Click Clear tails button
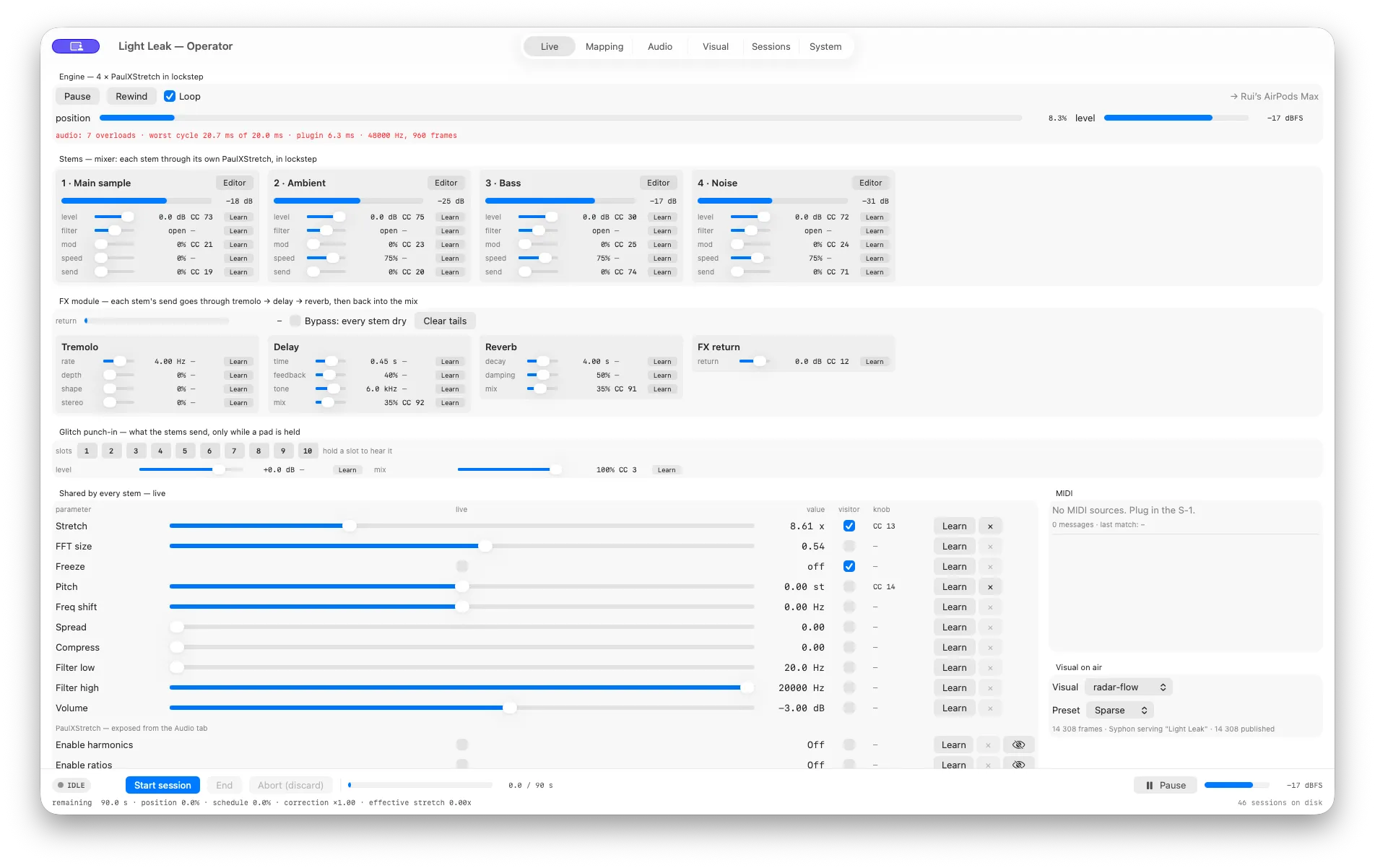The width and height of the screenshot is (1375, 868). [445, 321]
